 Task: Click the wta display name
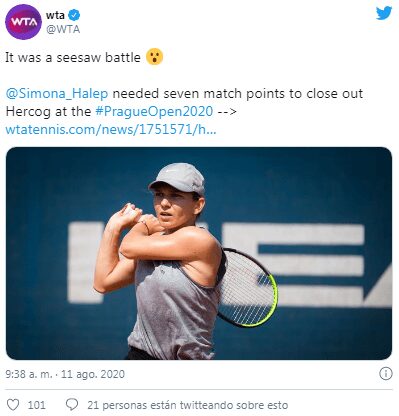coord(55,15)
